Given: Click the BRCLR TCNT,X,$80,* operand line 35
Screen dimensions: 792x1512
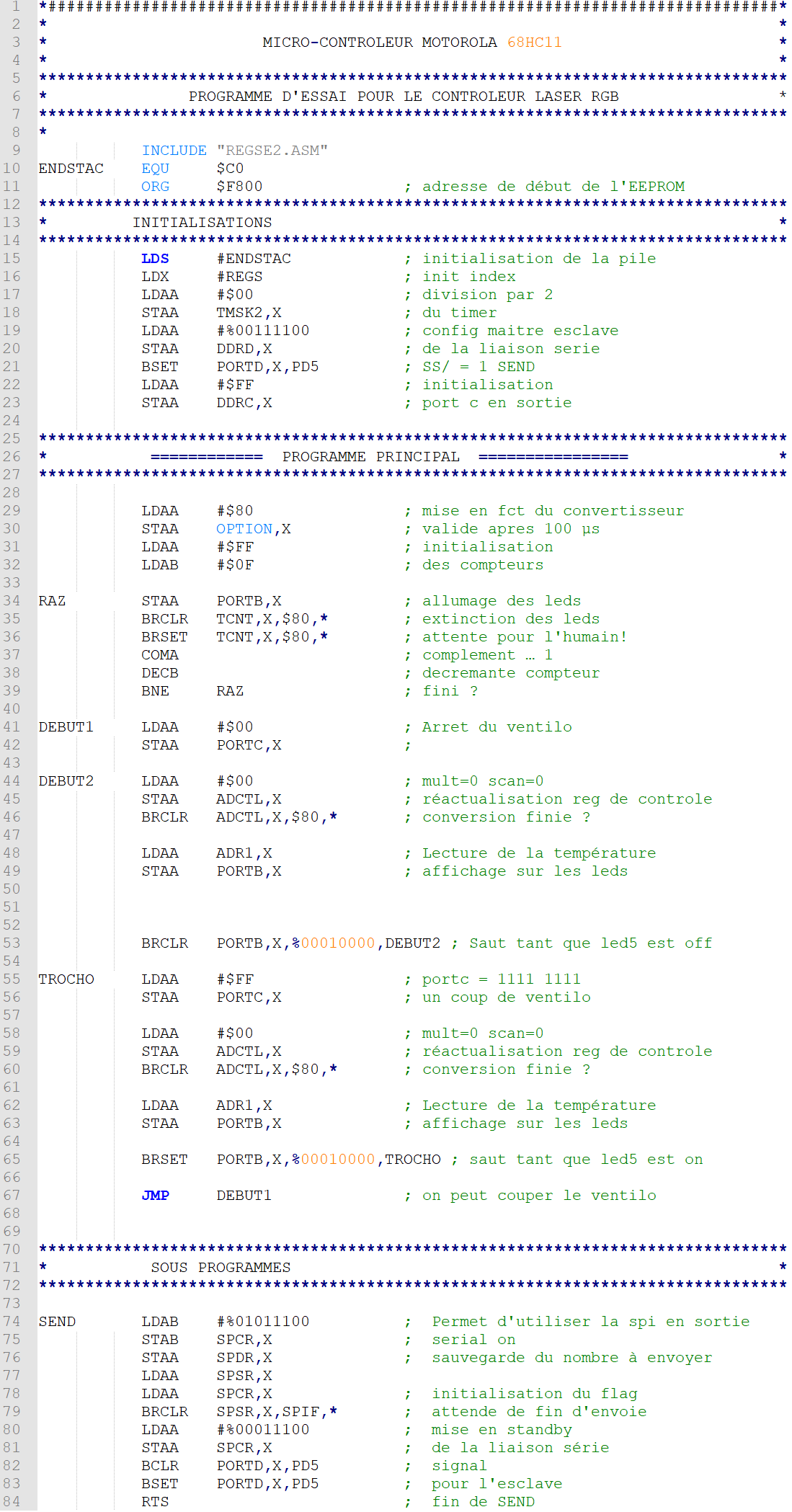Looking at the screenshot, I should pos(272,619).
